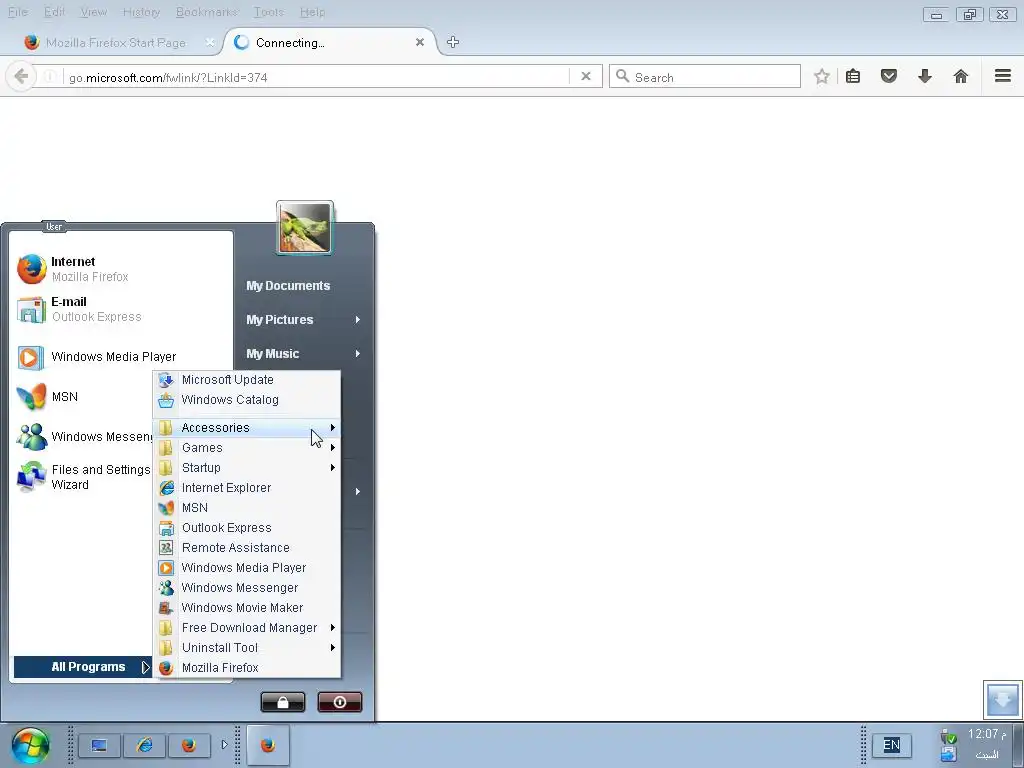Open E-mail Outlook Express pinned item

point(121,309)
